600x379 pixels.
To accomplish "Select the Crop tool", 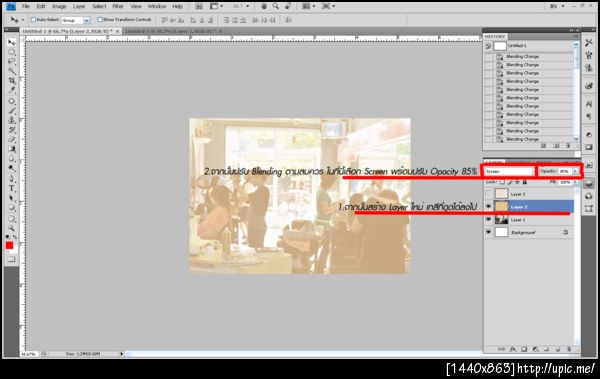I will pyautogui.click(x=11, y=80).
